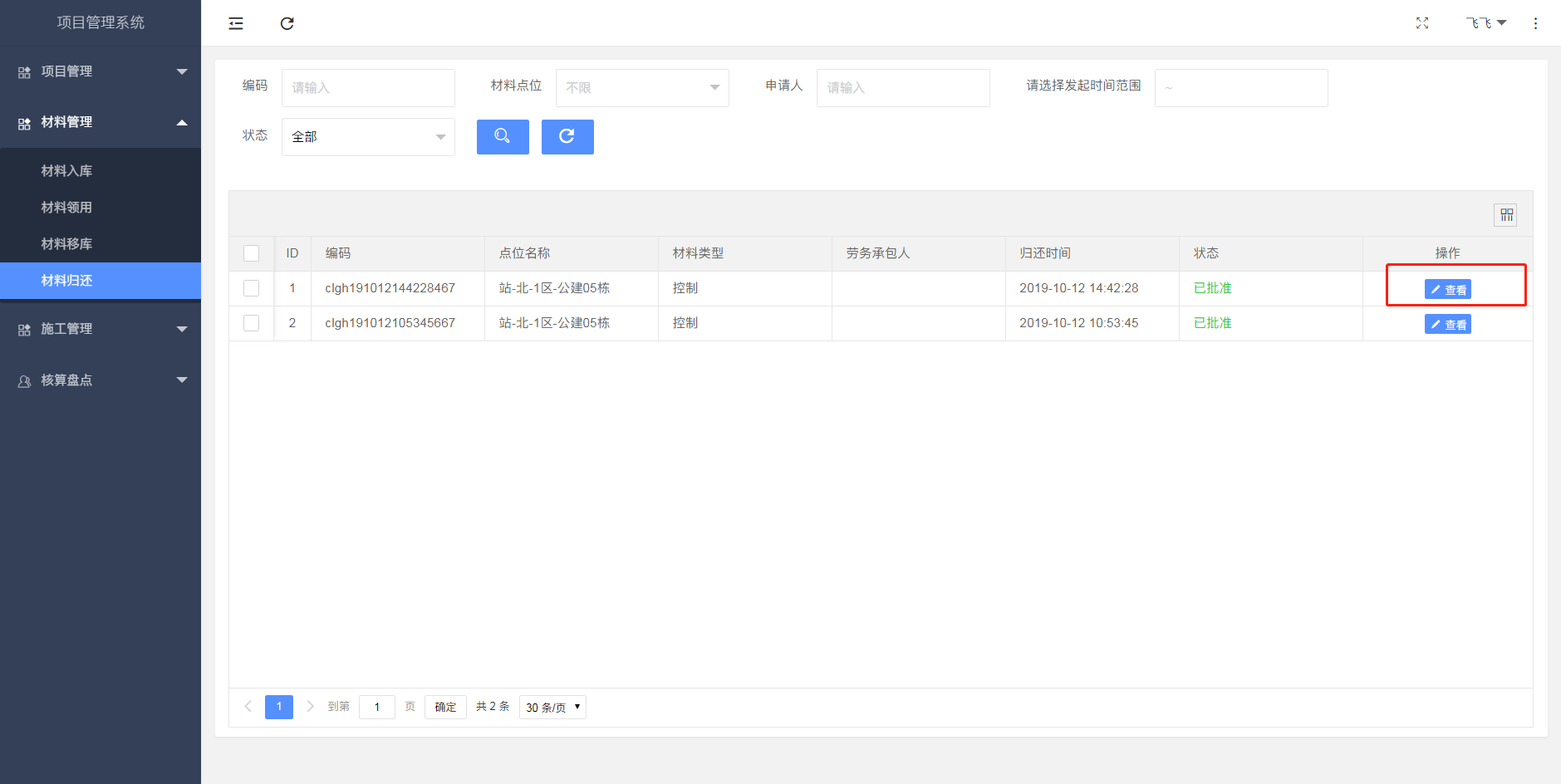
Task: Open the table column filter icon
Action: [x=1506, y=215]
